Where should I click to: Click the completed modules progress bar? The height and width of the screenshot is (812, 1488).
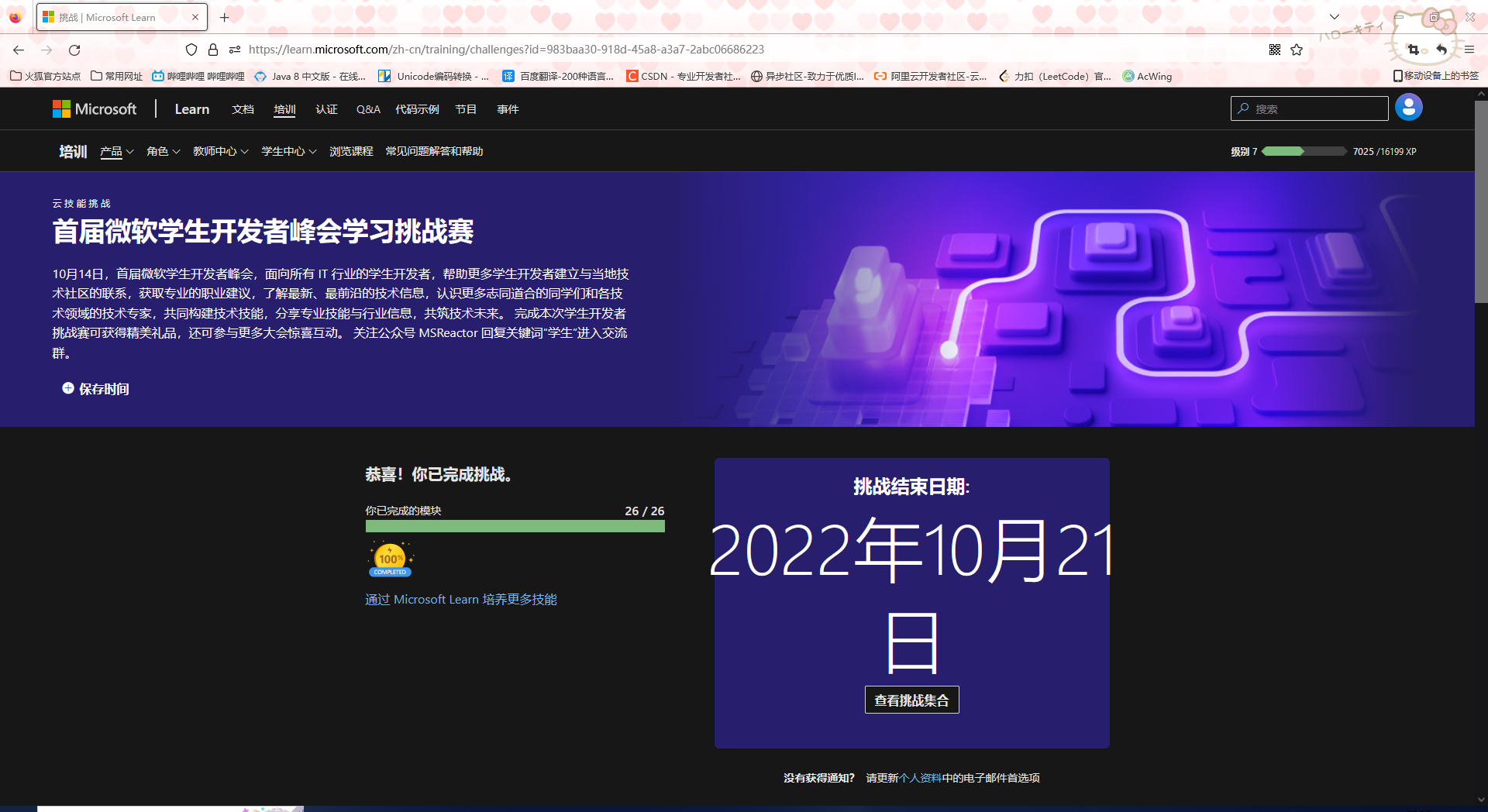(x=515, y=526)
